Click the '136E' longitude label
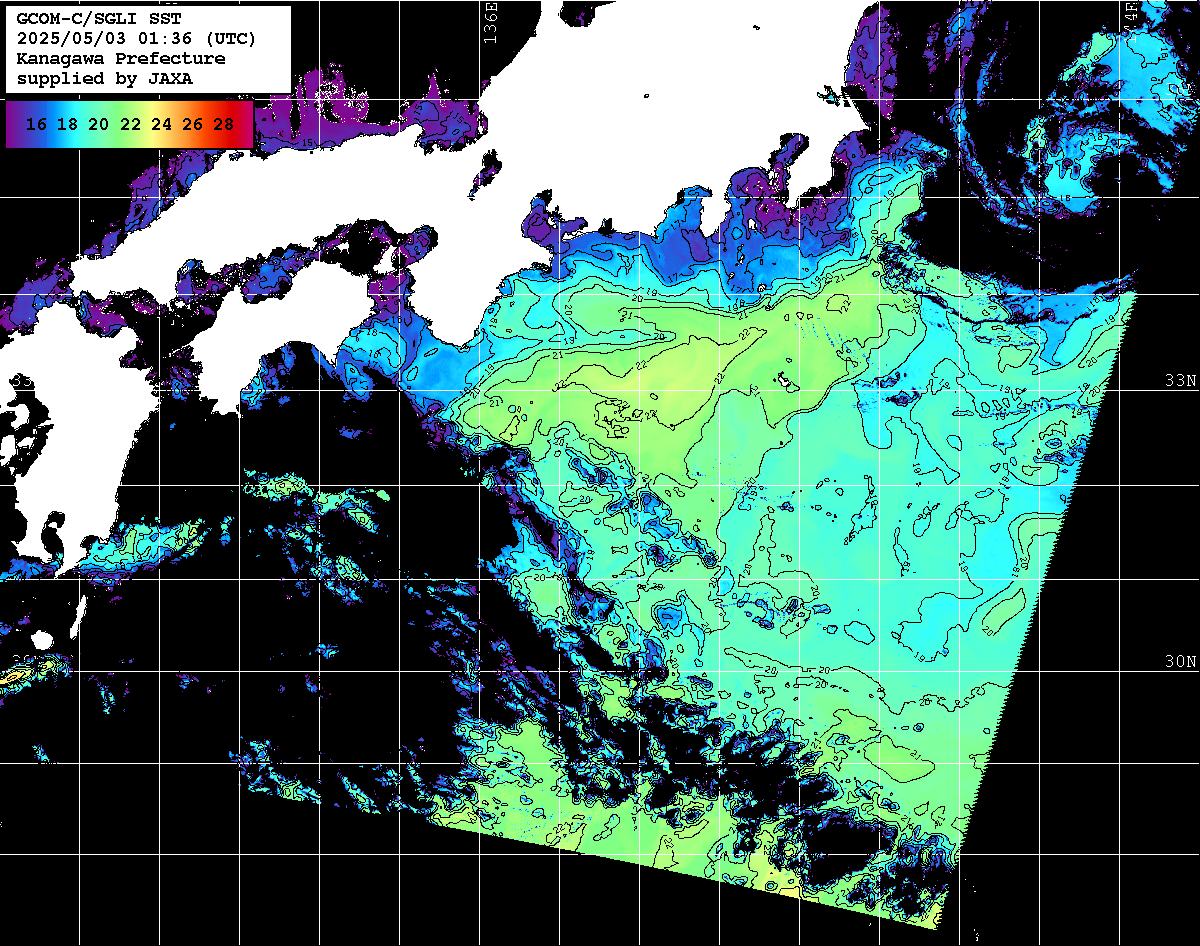Image resolution: width=1200 pixels, height=946 pixels. click(490, 22)
